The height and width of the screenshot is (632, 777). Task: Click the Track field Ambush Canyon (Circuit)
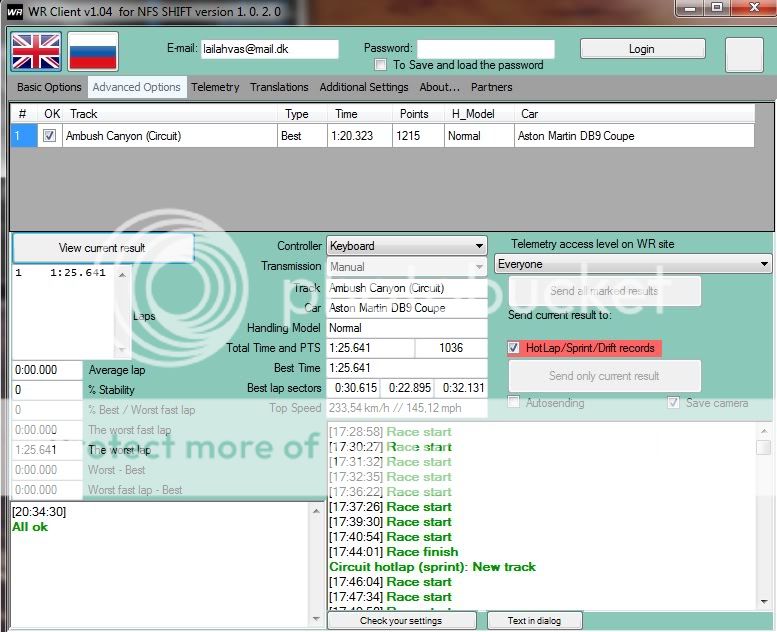click(x=407, y=288)
